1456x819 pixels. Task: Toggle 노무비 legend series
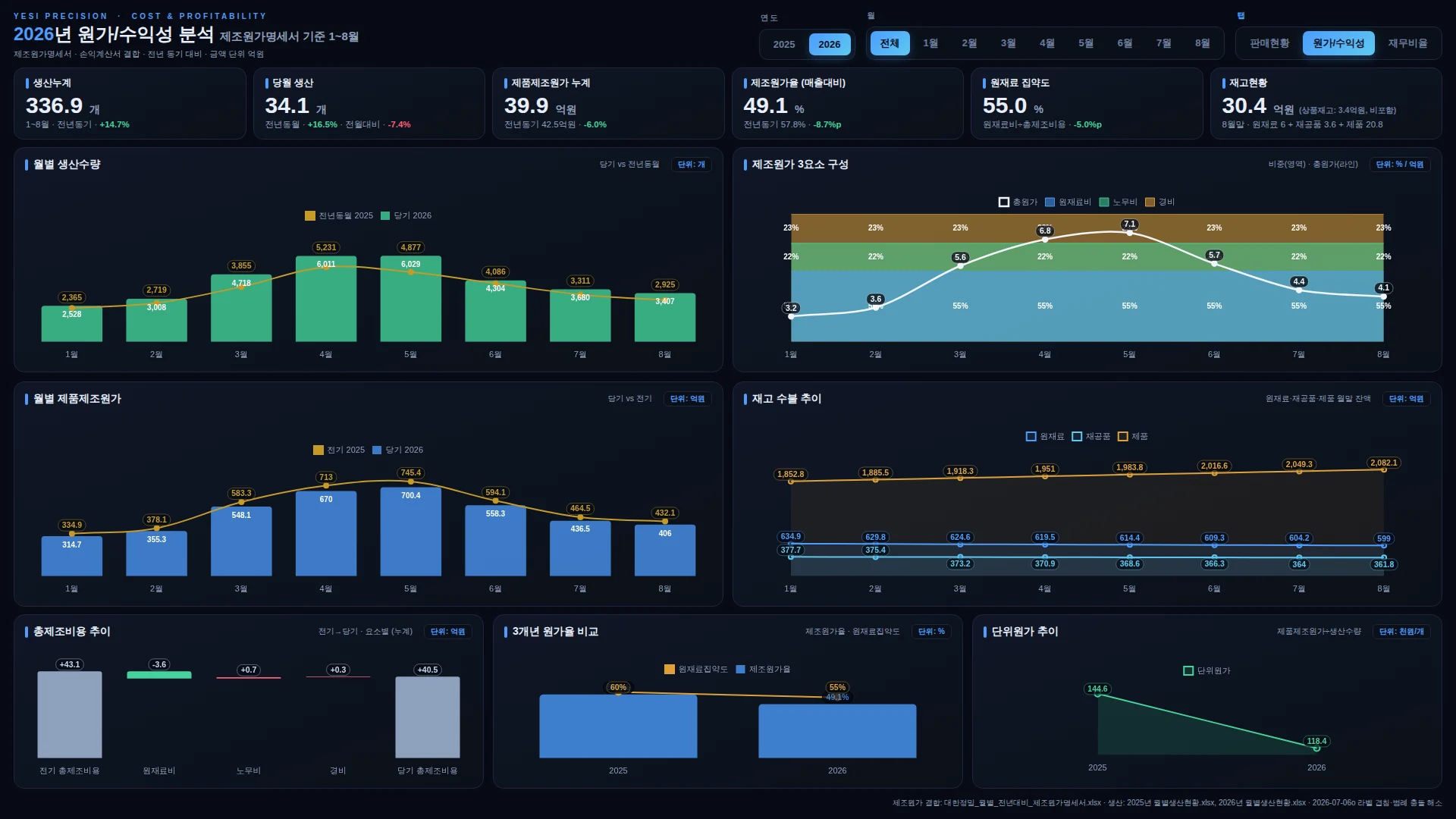(1118, 202)
